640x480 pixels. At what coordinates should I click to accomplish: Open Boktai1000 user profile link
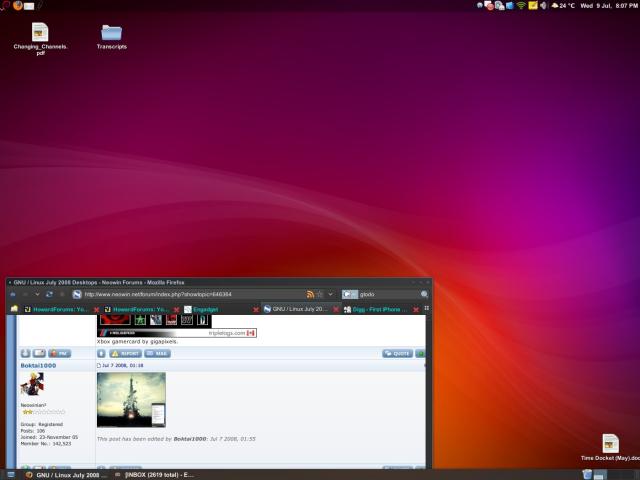point(38,365)
